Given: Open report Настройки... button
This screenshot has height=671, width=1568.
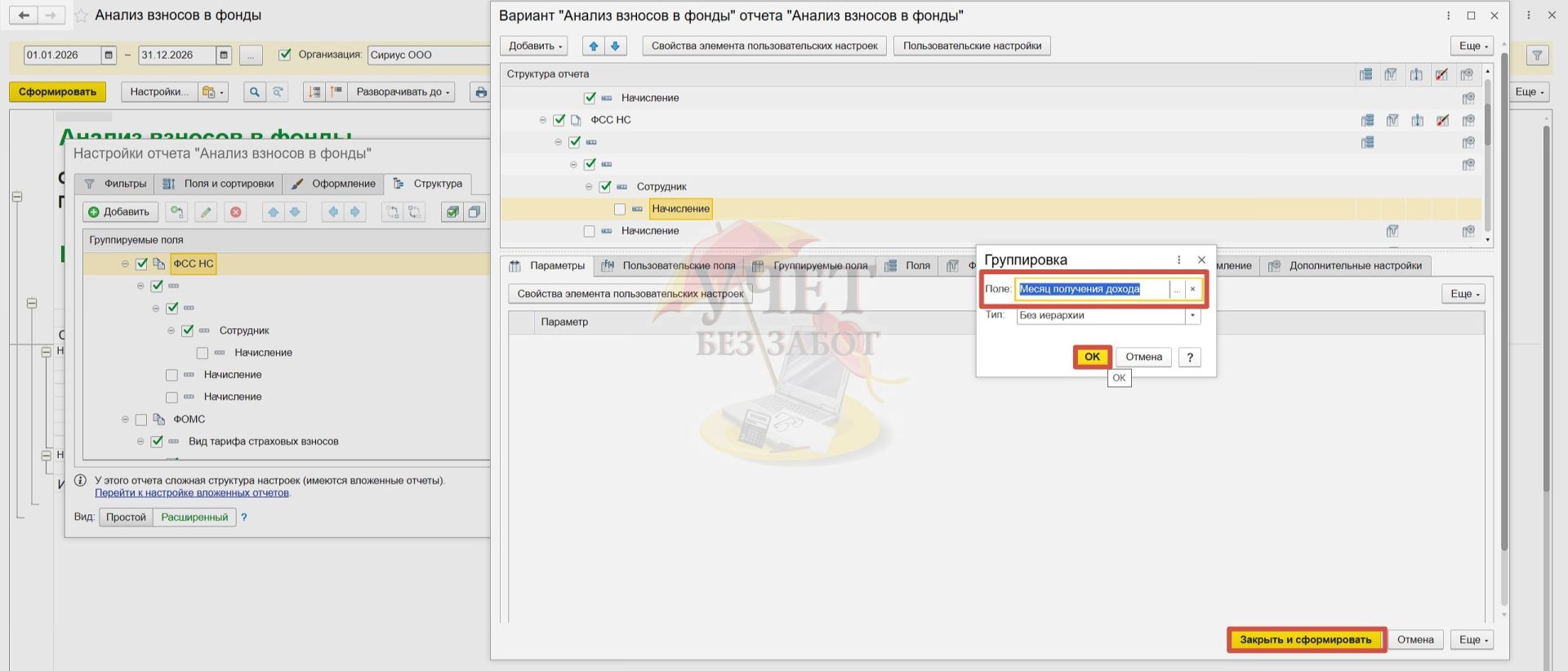Looking at the screenshot, I should pos(159,91).
